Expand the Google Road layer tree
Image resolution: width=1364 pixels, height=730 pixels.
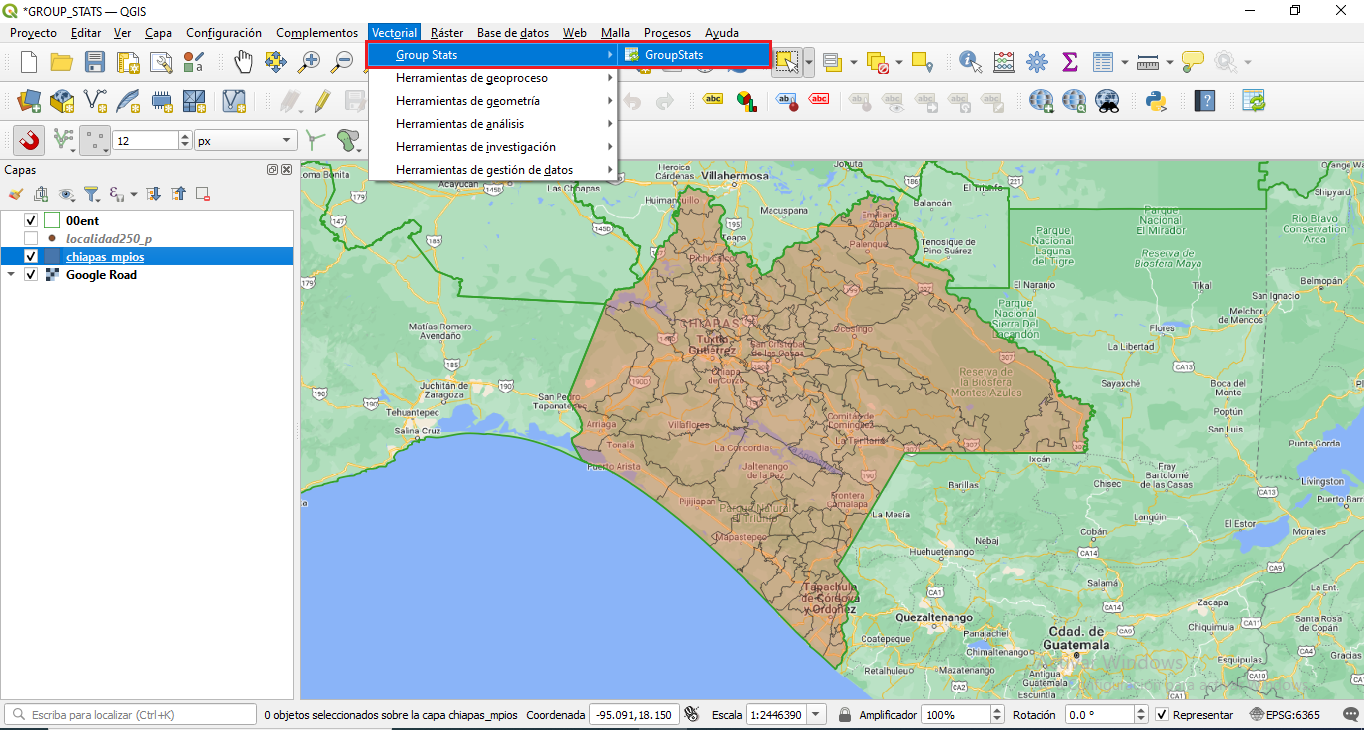pos(11,275)
